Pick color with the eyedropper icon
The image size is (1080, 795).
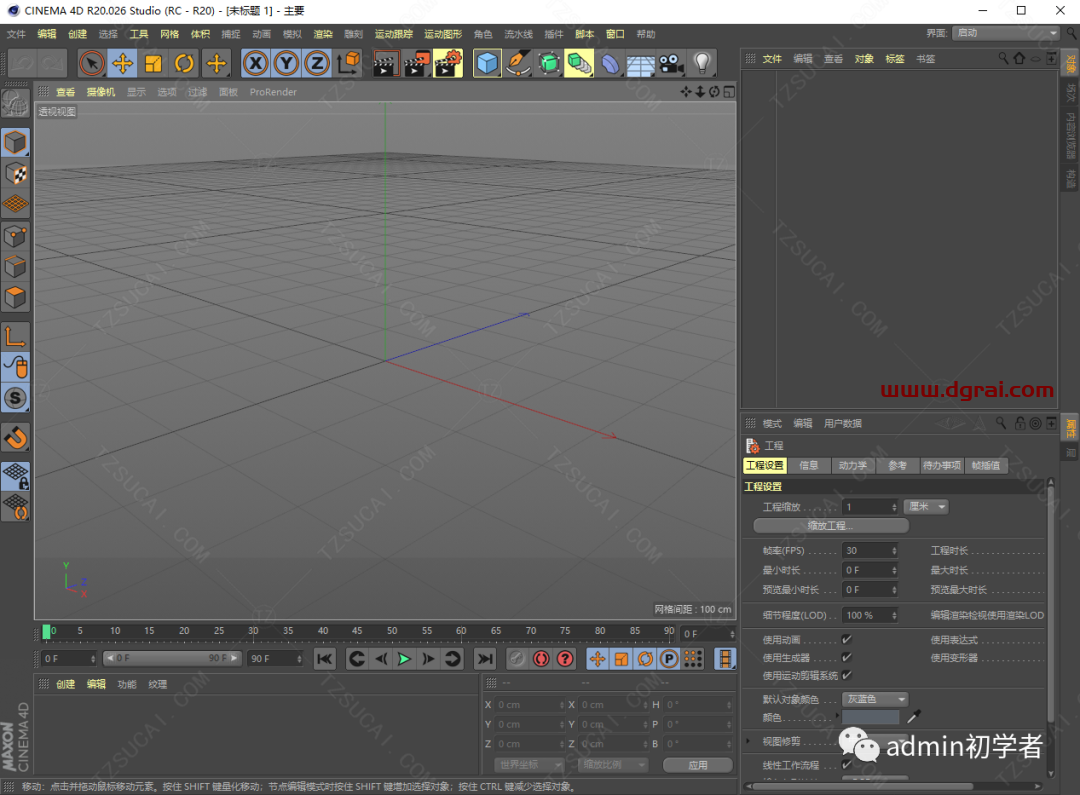click(x=914, y=717)
